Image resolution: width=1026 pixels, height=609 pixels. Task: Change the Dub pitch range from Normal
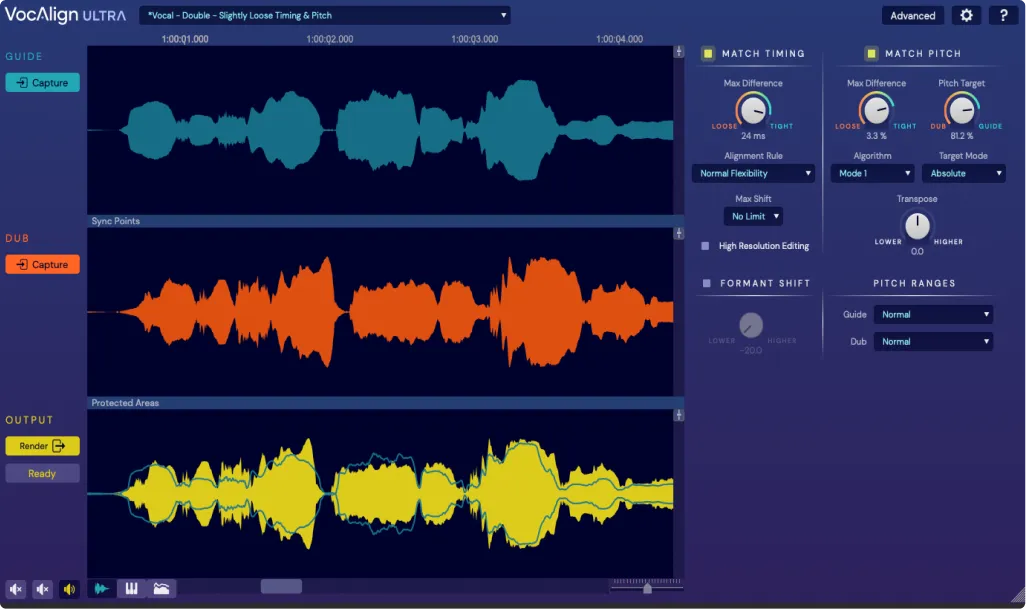coord(932,341)
